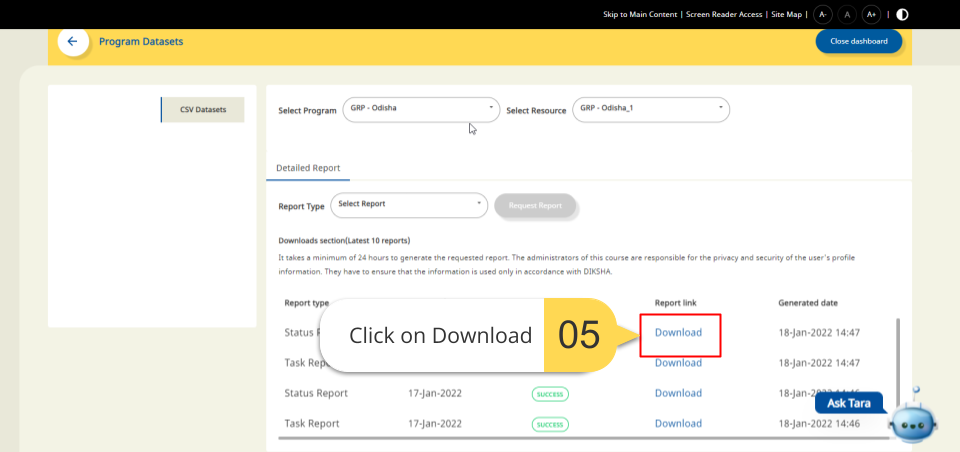The height and width of the screenshot is (452, 960).
Task: Decrease font size with A- icon
Action: pos(822,14)
